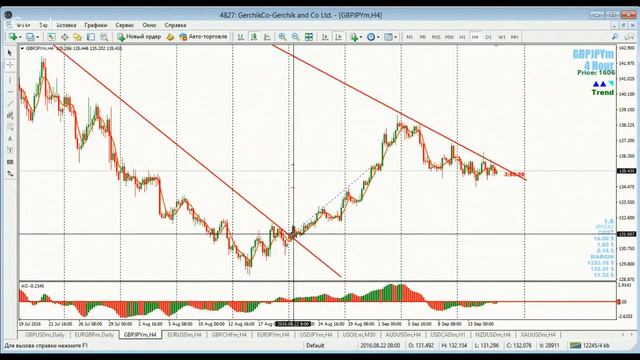Open the Графики menu
This screenshot has height=360, width=640.
pyautogui.click(x=96, y=25)
